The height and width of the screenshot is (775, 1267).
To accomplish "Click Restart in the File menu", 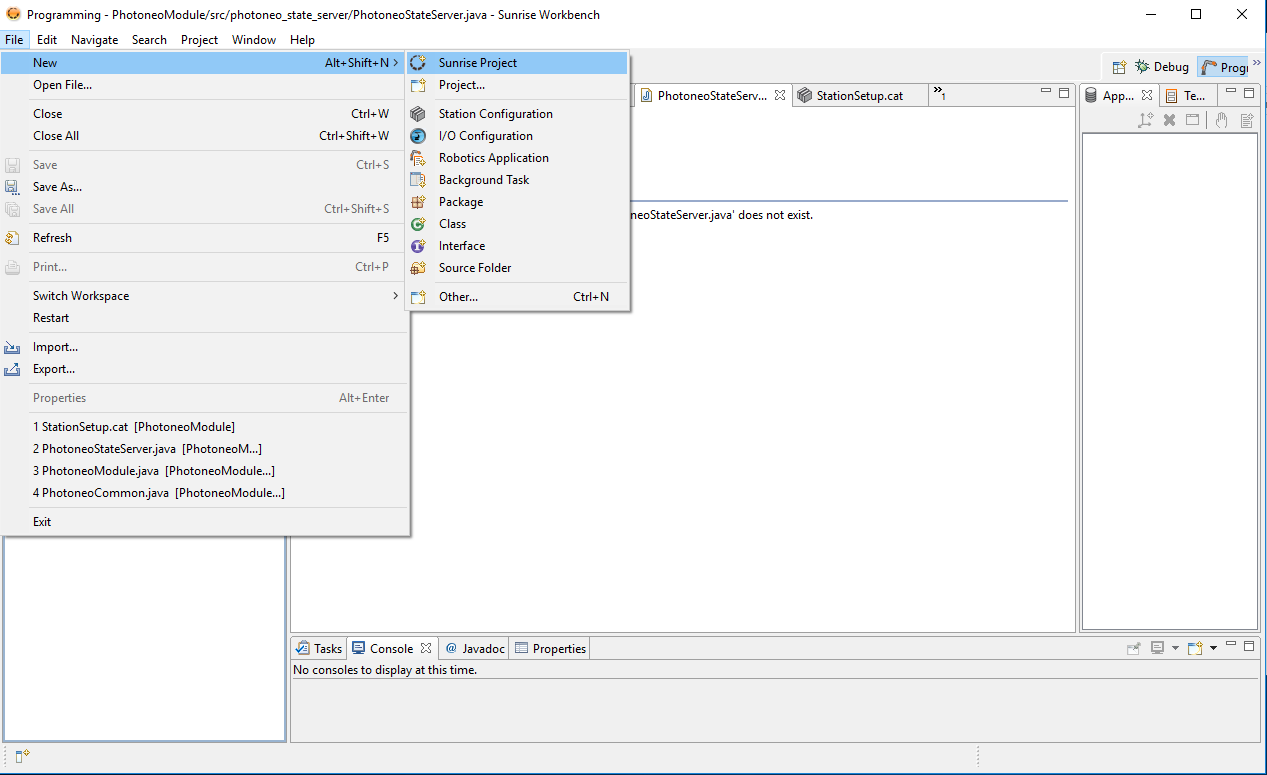I will pos(204,318).
